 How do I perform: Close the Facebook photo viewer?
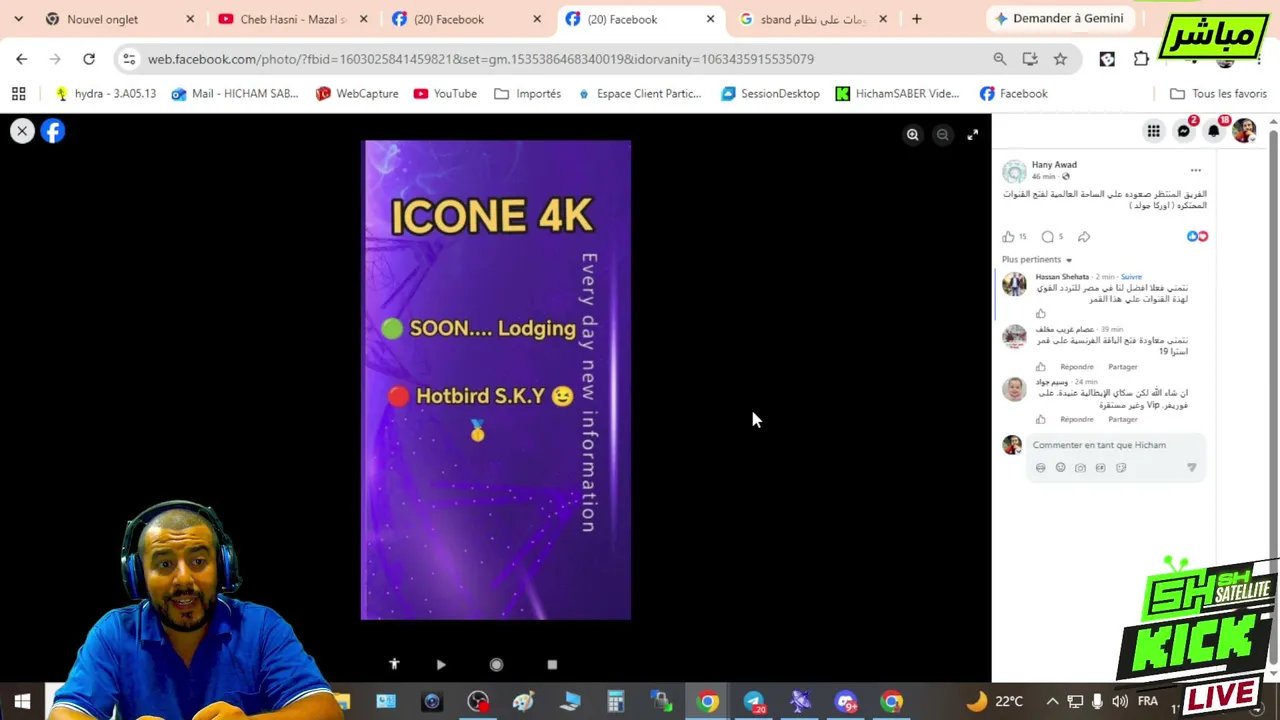[x=22, y=131]
